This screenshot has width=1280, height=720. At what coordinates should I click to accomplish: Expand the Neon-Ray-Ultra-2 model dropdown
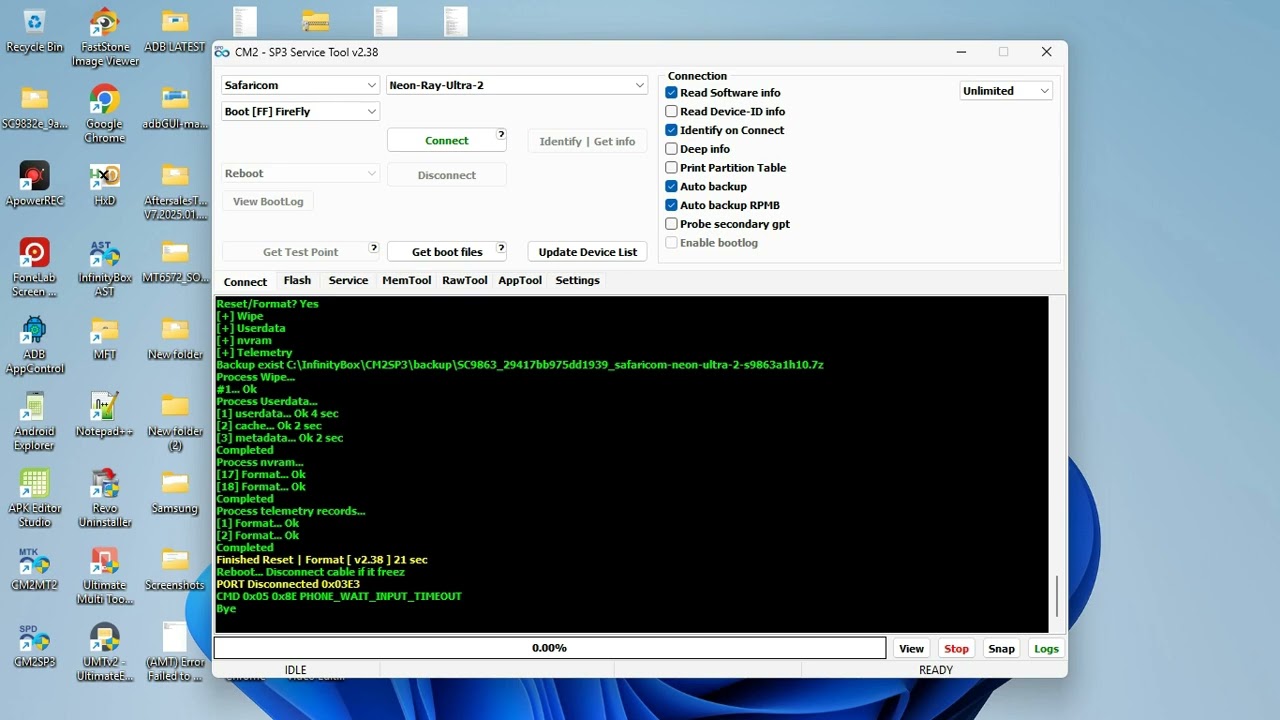[x=517, y=85]
